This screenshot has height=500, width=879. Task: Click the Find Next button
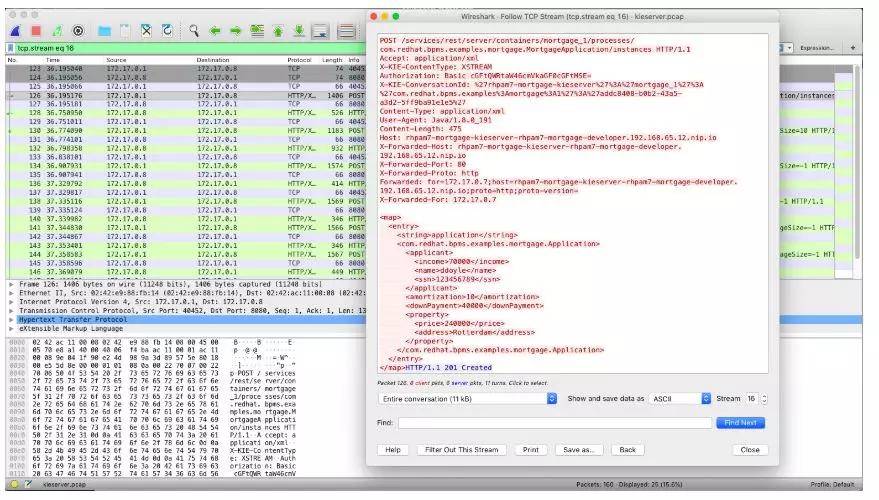click(x=741, y=423)
